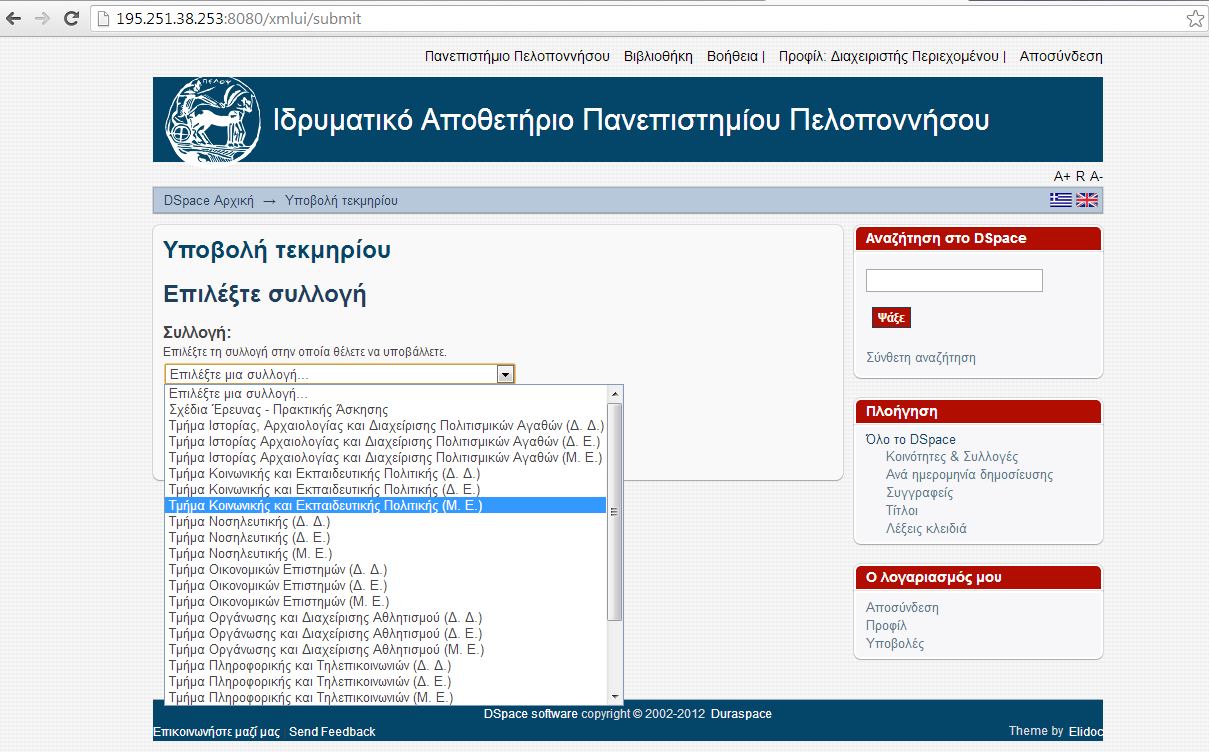
Task: Select highlighted Κοινωνικής και Εκπαιδευτικής Πολιτικής (Μ. Ε.)
Action: [x=386, y=506]
